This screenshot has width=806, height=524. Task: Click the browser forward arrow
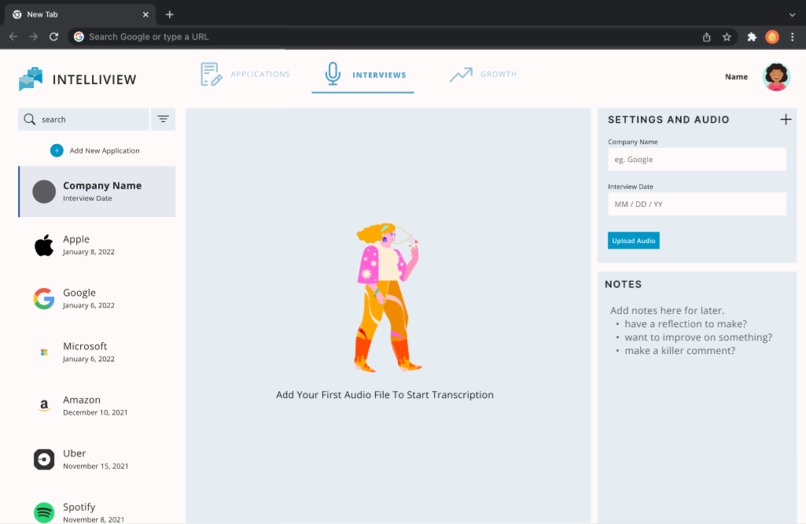[33, 37]
